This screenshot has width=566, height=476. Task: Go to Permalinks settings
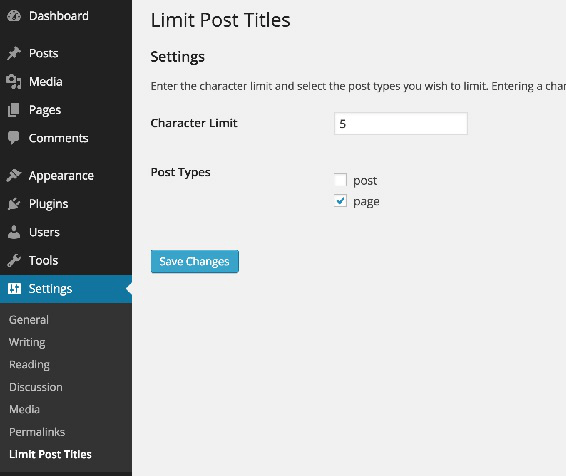click(37, 432)
